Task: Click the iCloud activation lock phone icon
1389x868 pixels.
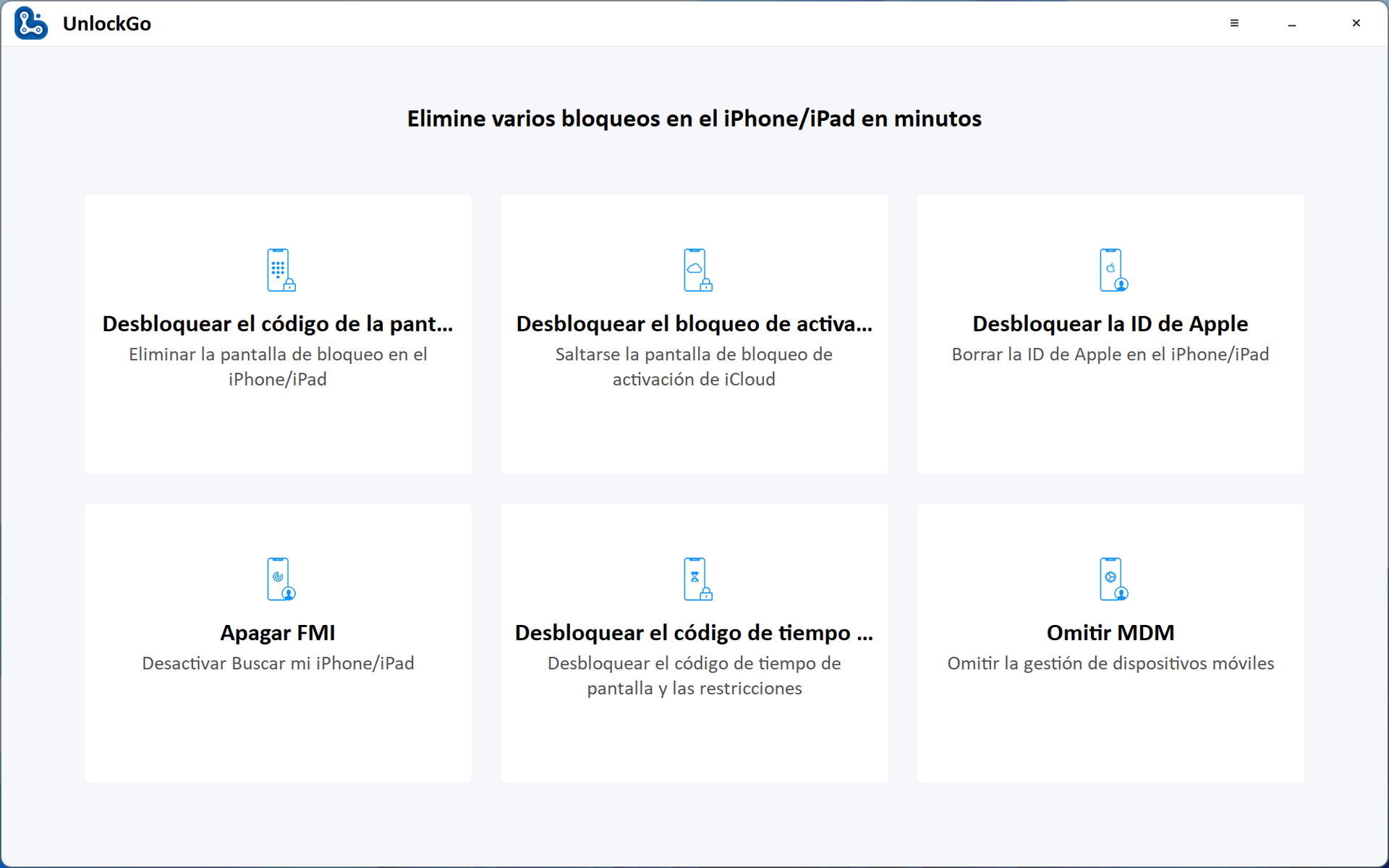Action: pyautogui.click(x=697, y=270)
